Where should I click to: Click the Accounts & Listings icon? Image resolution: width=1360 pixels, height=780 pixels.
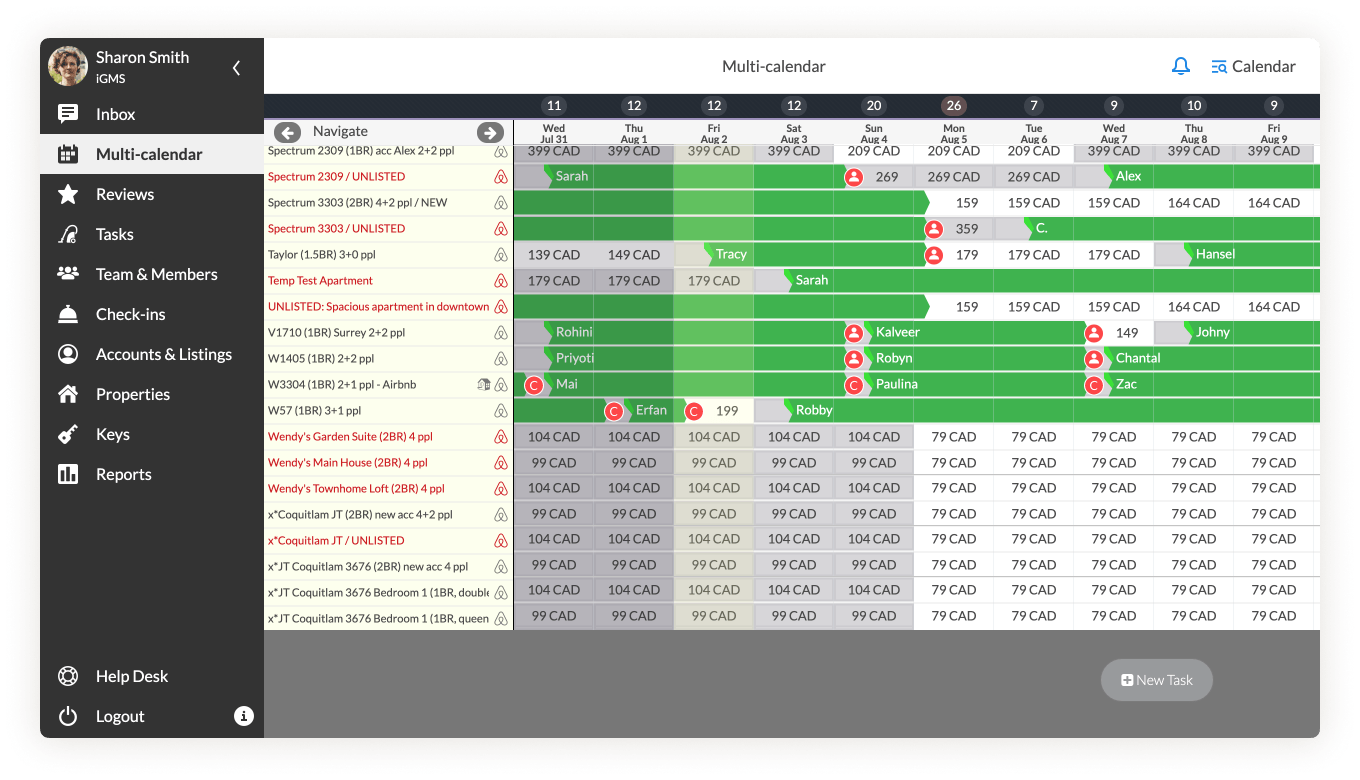pos(68,354)
